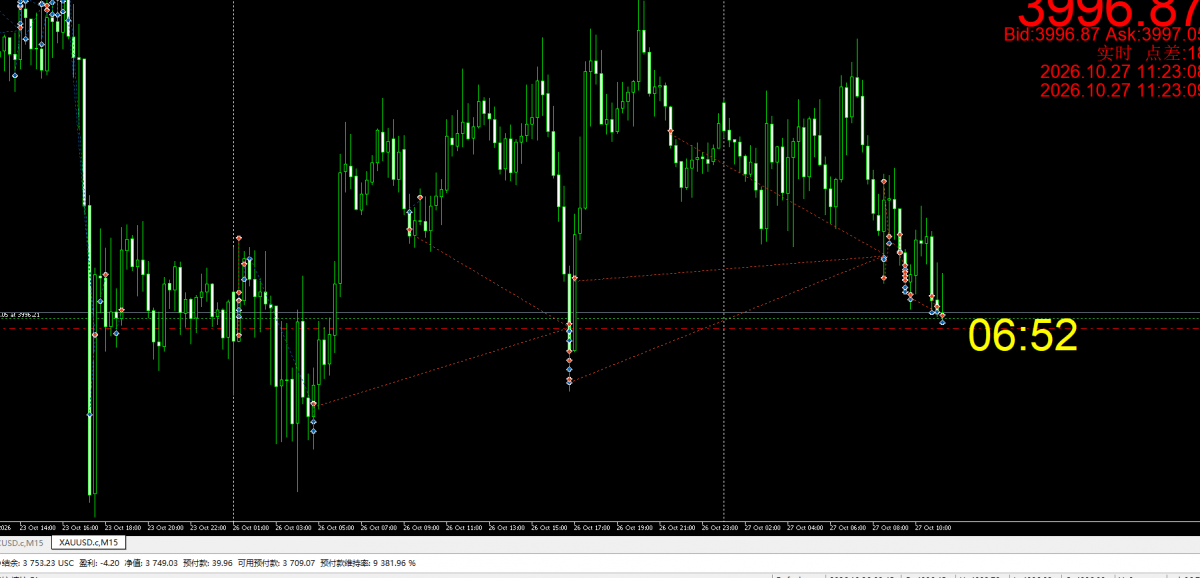
Task: Click the lowest trade arrow under the 26 Oct 16:00 candle
Action: [x=569, y=381]
